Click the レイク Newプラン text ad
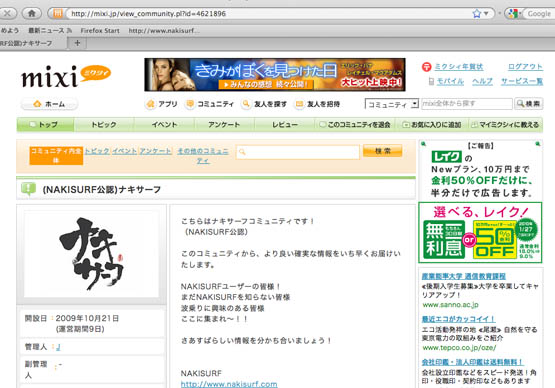This screenshot has width=555, height=388. [x=481, y=170]
